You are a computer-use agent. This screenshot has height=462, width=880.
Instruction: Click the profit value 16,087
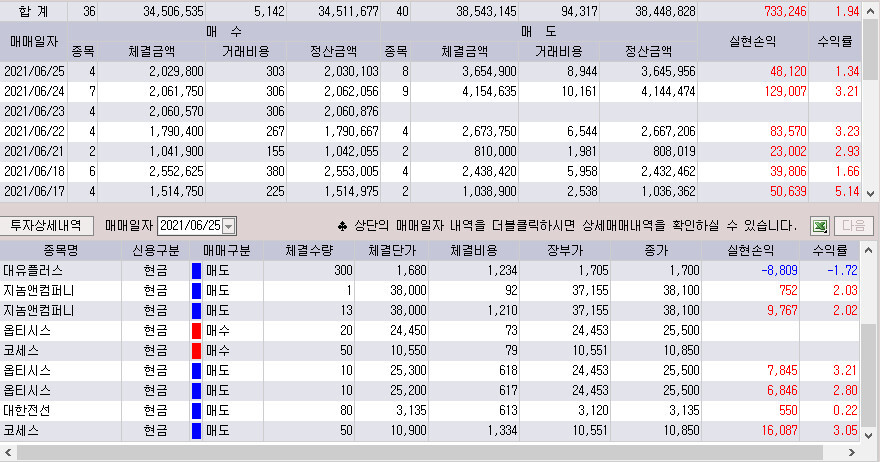tap(779, 431)
